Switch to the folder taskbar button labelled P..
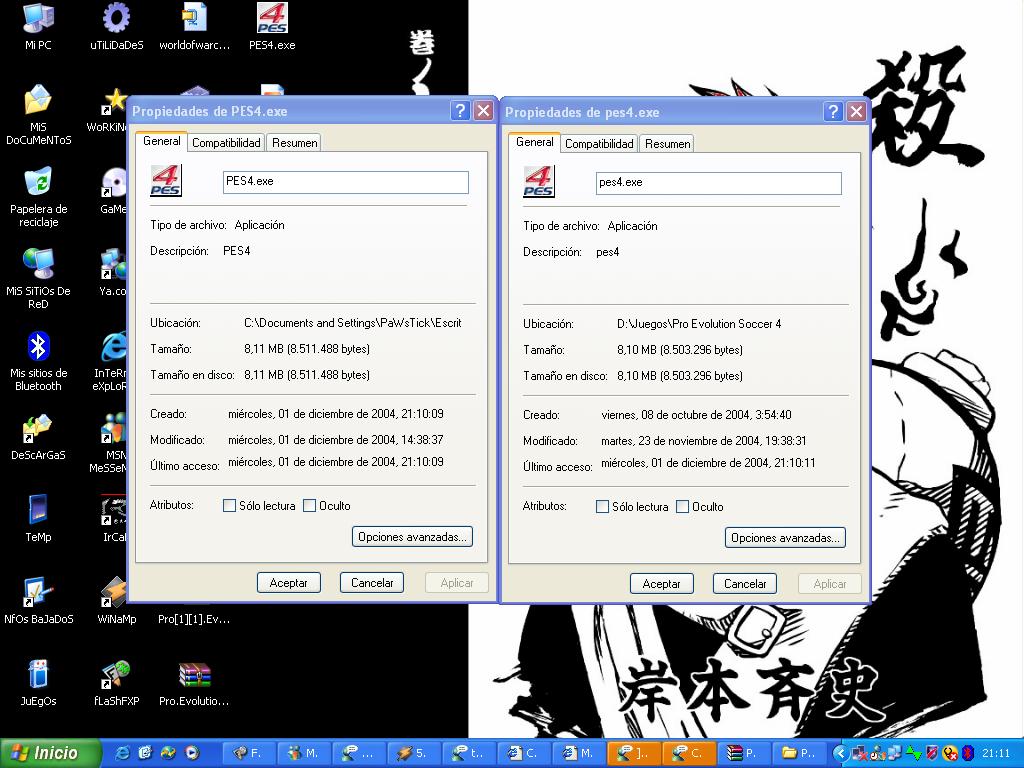Screen dimensions: 1024x768 pos(800,753)
